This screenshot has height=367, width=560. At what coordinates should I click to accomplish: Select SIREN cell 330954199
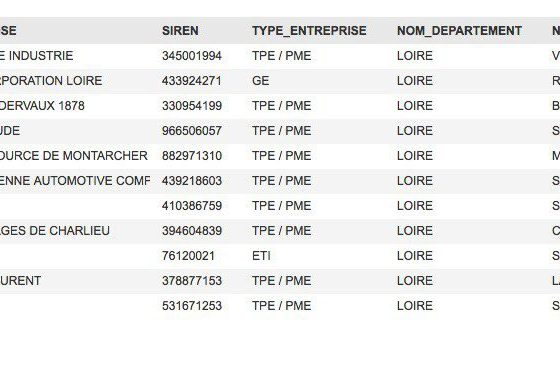[x=192, y=106]
